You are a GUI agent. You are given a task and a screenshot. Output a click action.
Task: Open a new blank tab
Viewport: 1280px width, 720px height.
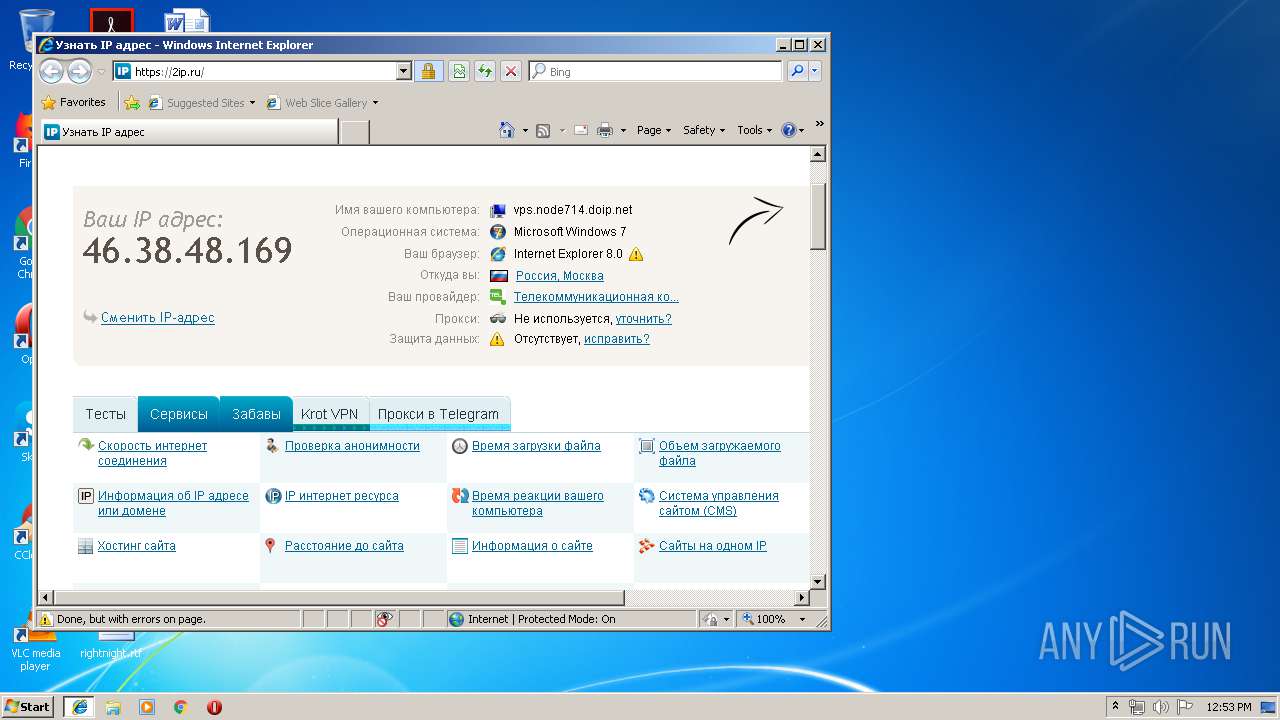coord(354,132)
